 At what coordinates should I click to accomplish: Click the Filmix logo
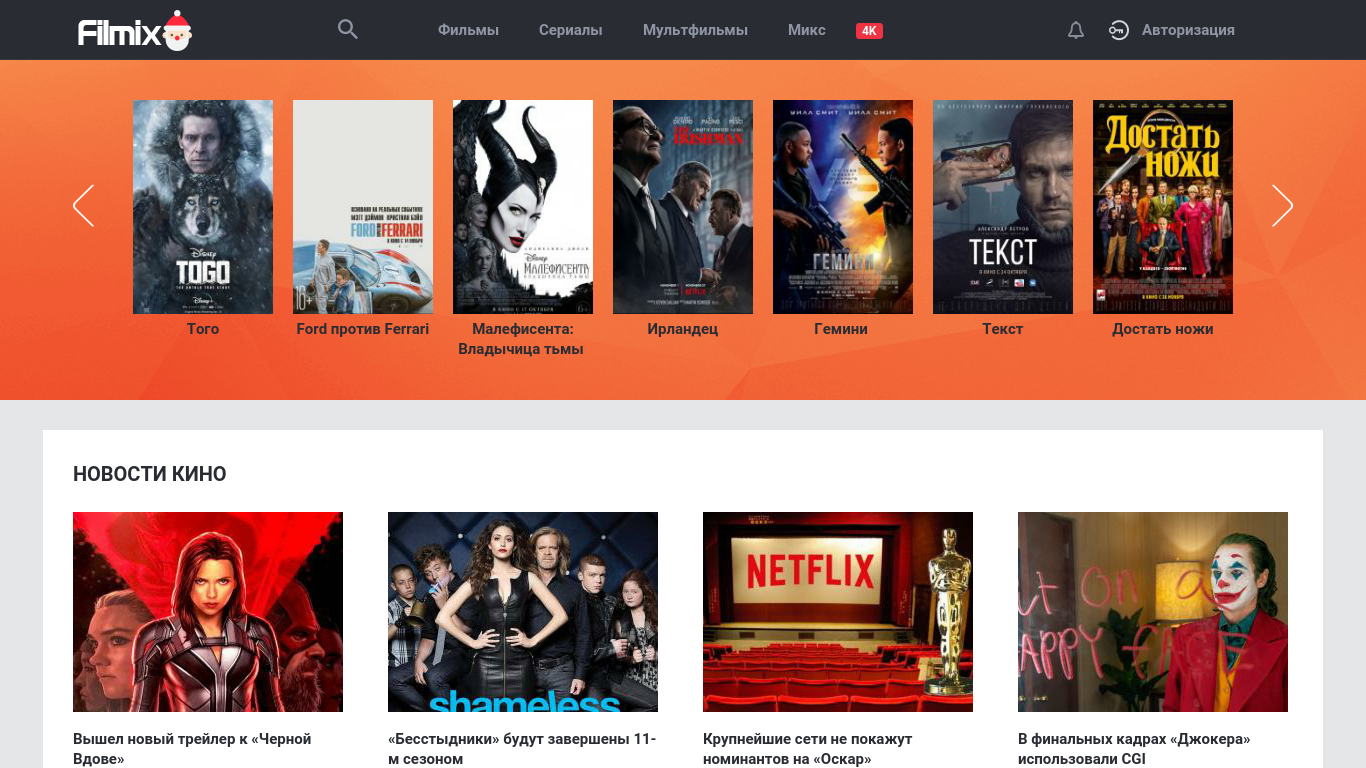click(x=135, y=31)
